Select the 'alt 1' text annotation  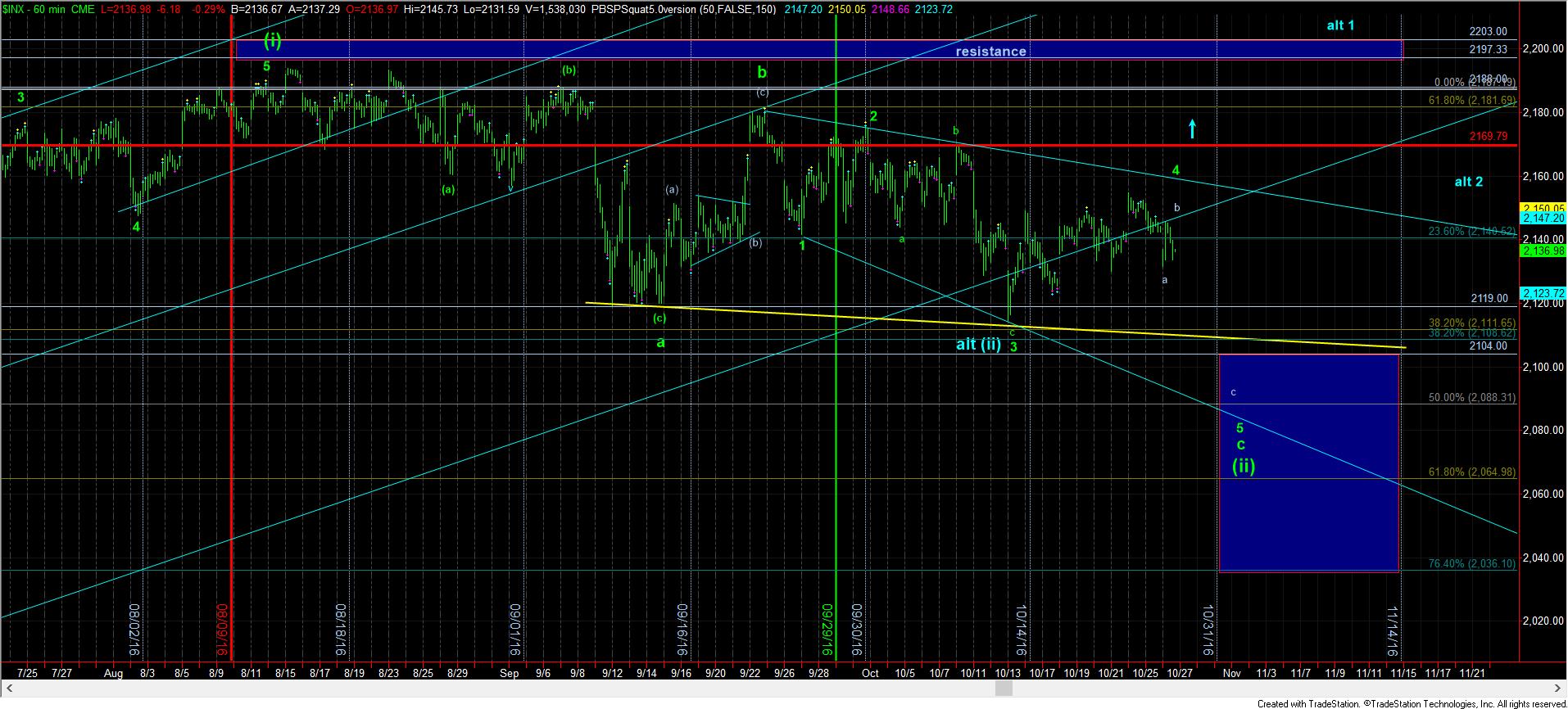[1340, 25]
